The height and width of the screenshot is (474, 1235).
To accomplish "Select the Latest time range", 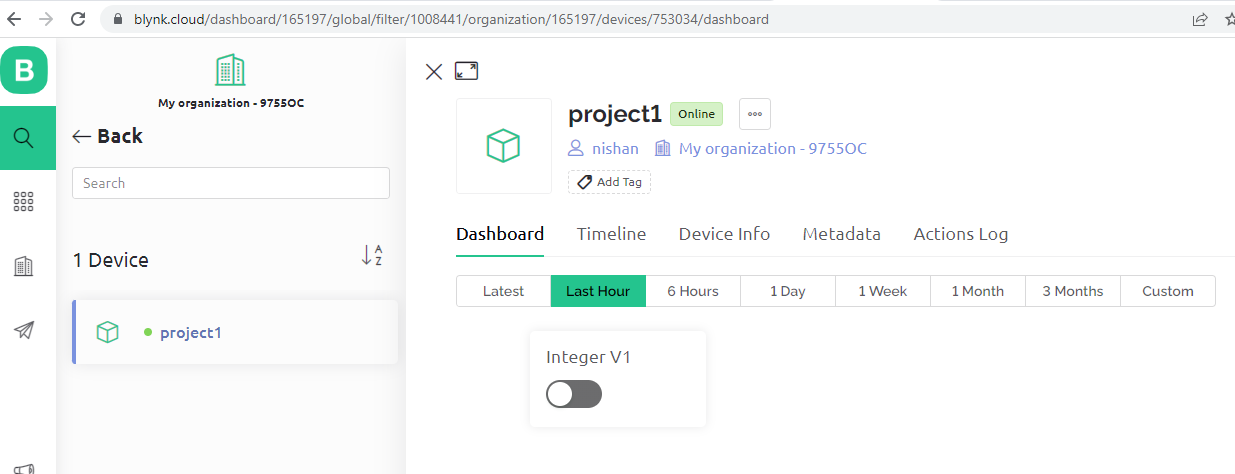I will 503,291.
